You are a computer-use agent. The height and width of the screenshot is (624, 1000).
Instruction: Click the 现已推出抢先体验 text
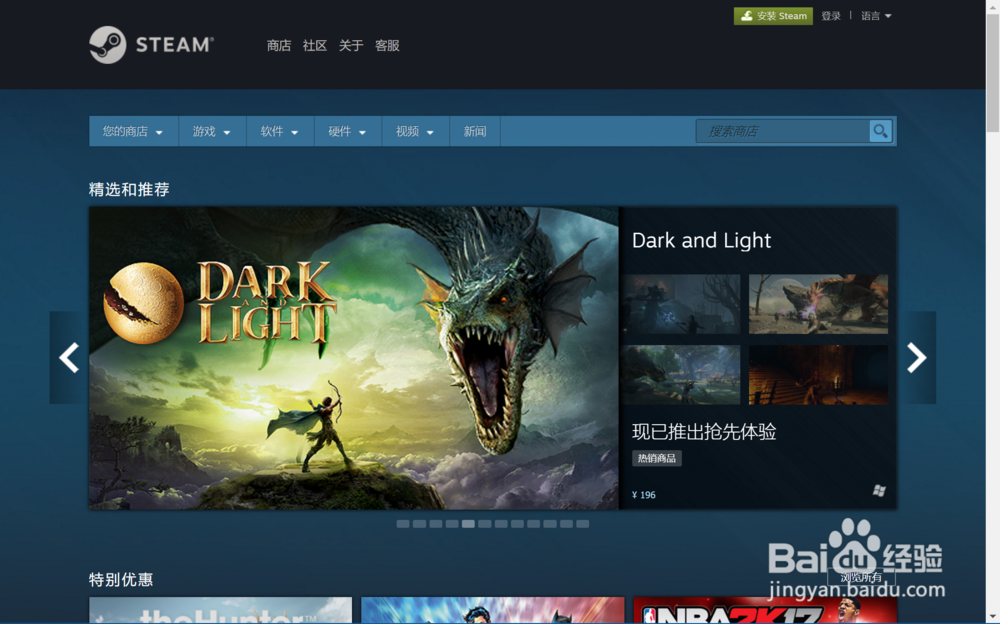tap(704, 432)
